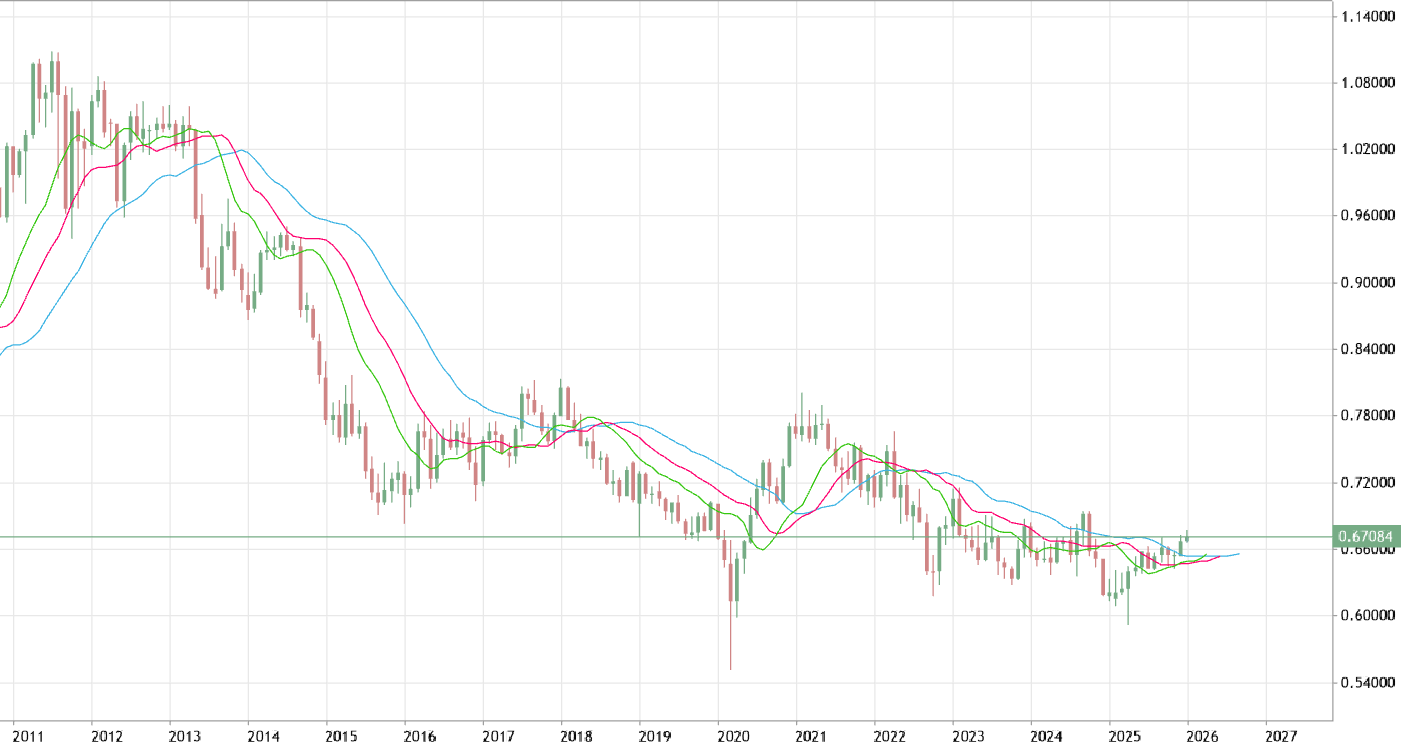
Task: Click the current price label 0.67084
Action: (x=1367, y=538)
